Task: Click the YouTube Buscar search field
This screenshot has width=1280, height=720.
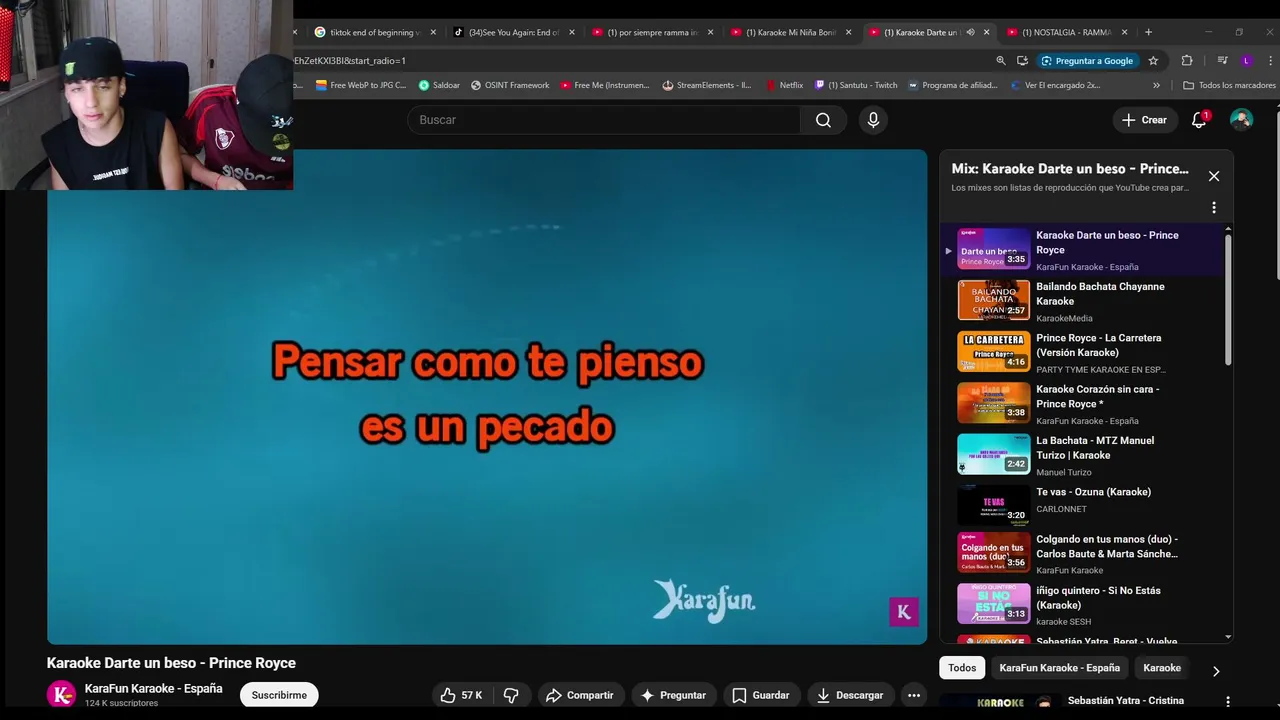Action: [603, 120]
